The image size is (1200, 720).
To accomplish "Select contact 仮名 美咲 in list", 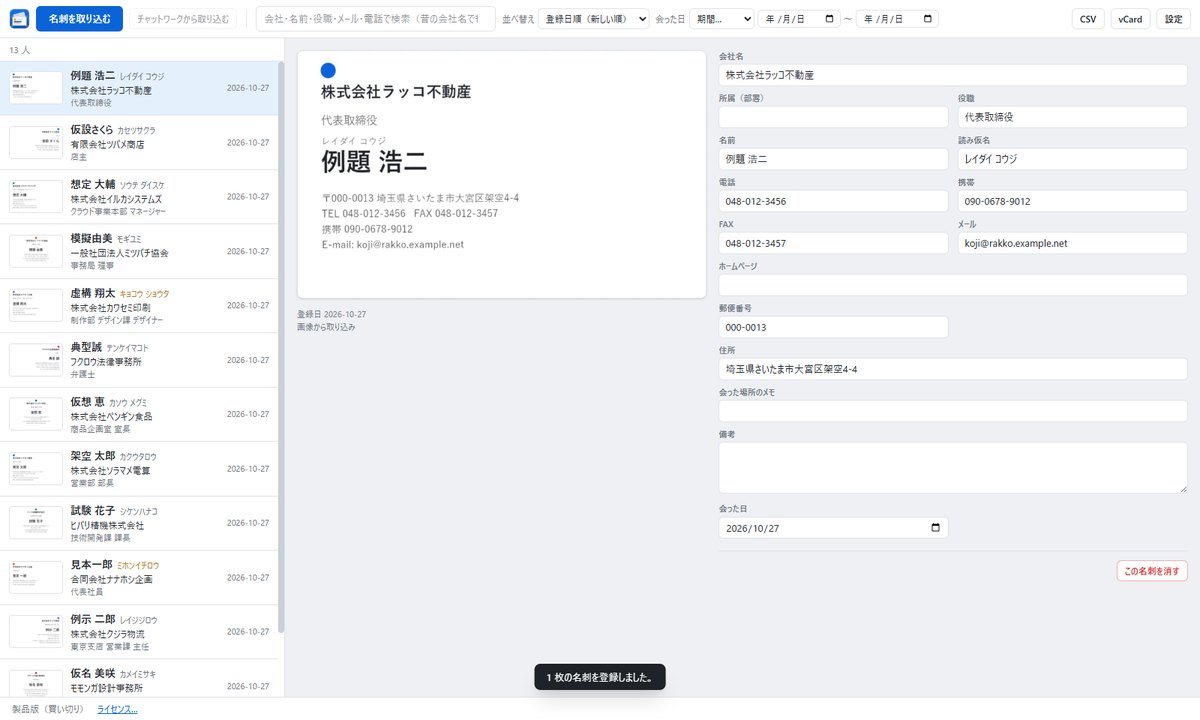I will [x=139, y=678].
